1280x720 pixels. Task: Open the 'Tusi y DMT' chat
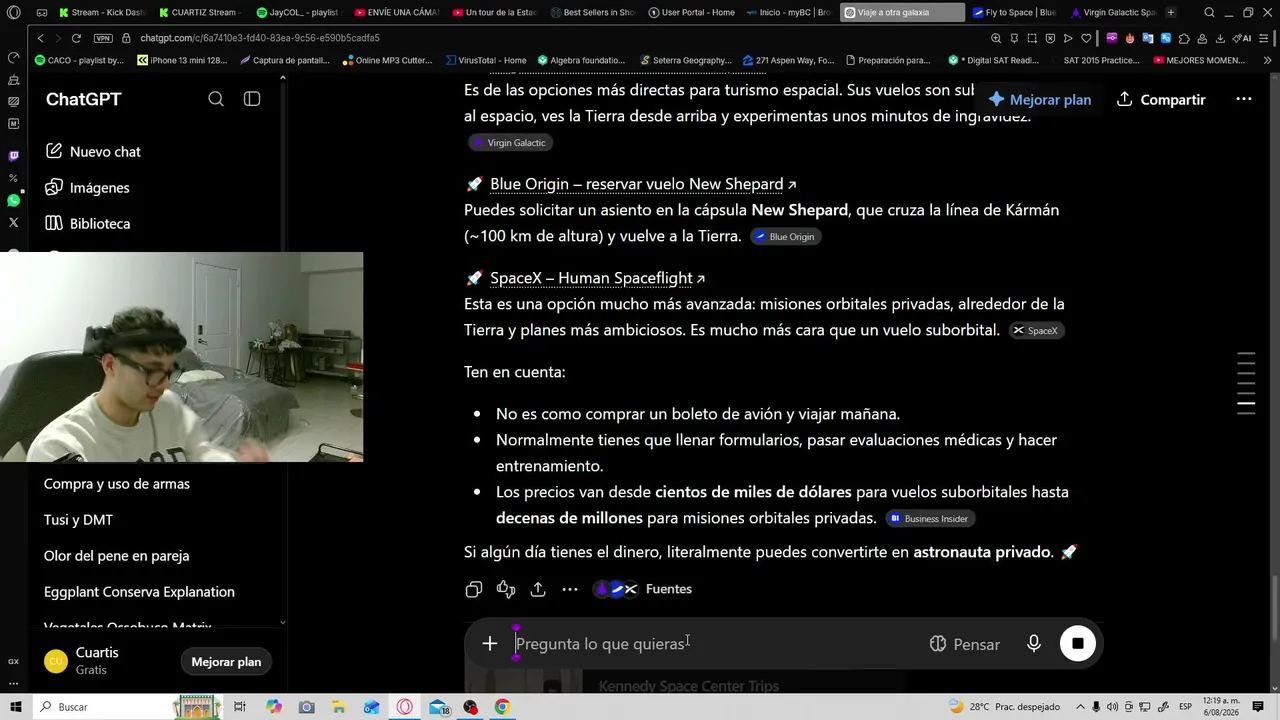pos(78,520)
